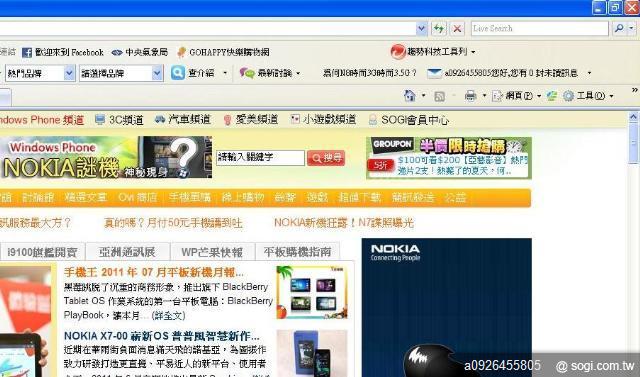
Task: Expand the Print dropdown arrow
Action: 484,96
